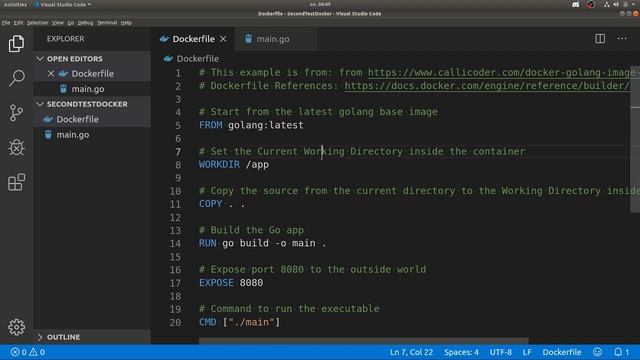Click the Ln 7, Col 22 status item
640x360 pixels.
pyautogui.click(x=411, y=352)
